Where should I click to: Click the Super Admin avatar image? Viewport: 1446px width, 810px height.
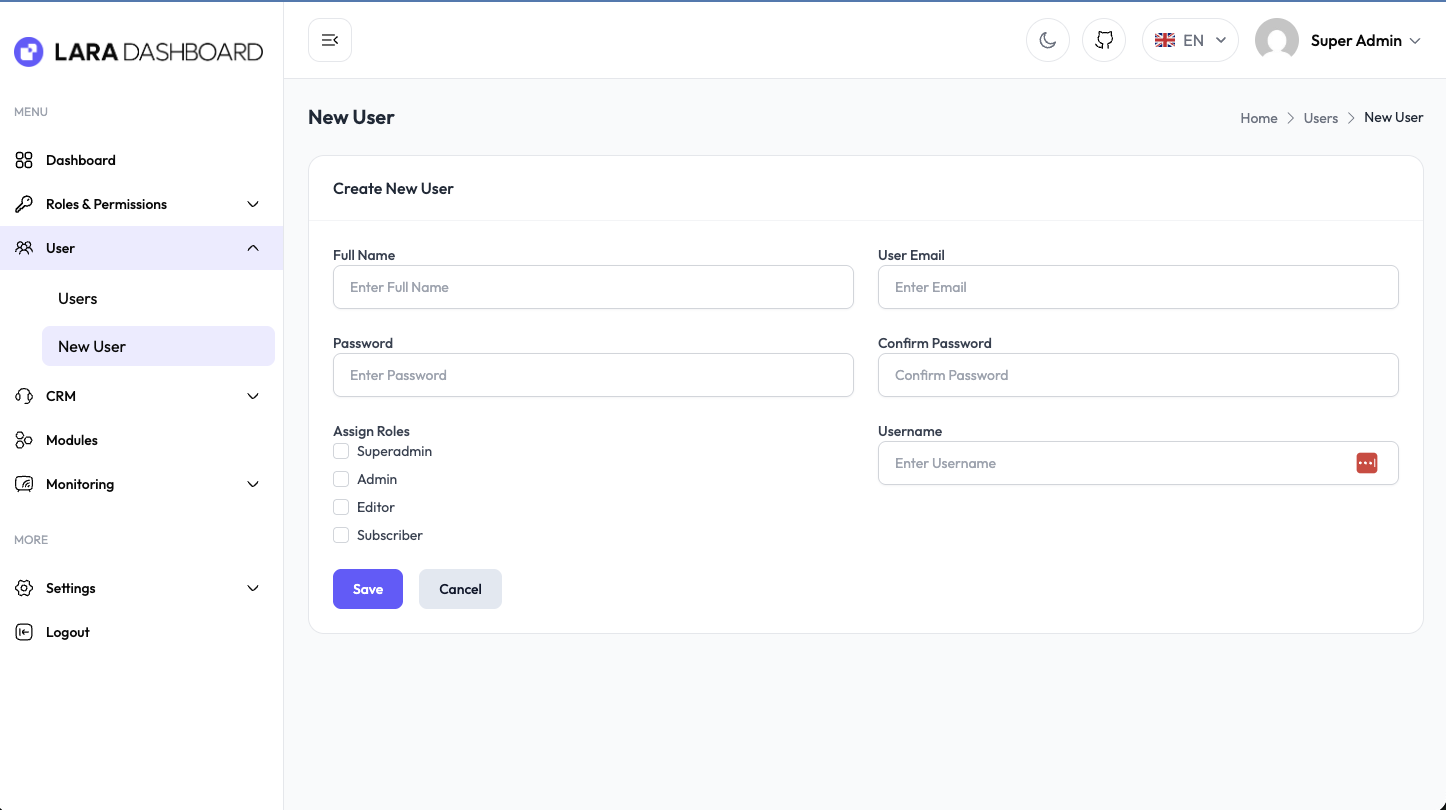(x=1276, y=40)
